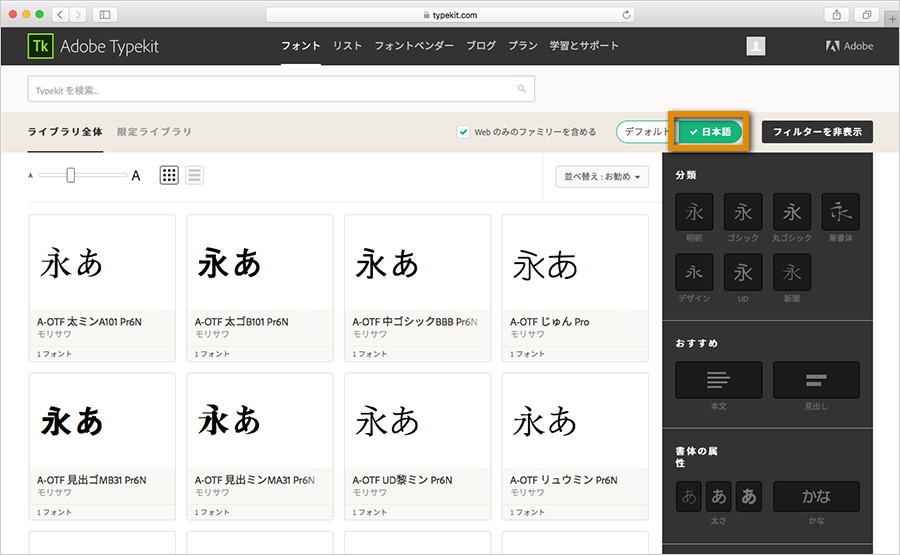Open A-OTF 見出ゴMB31 Pr6N font card
This screenshot has height=555, width=900.
click(x=102, y=447)
